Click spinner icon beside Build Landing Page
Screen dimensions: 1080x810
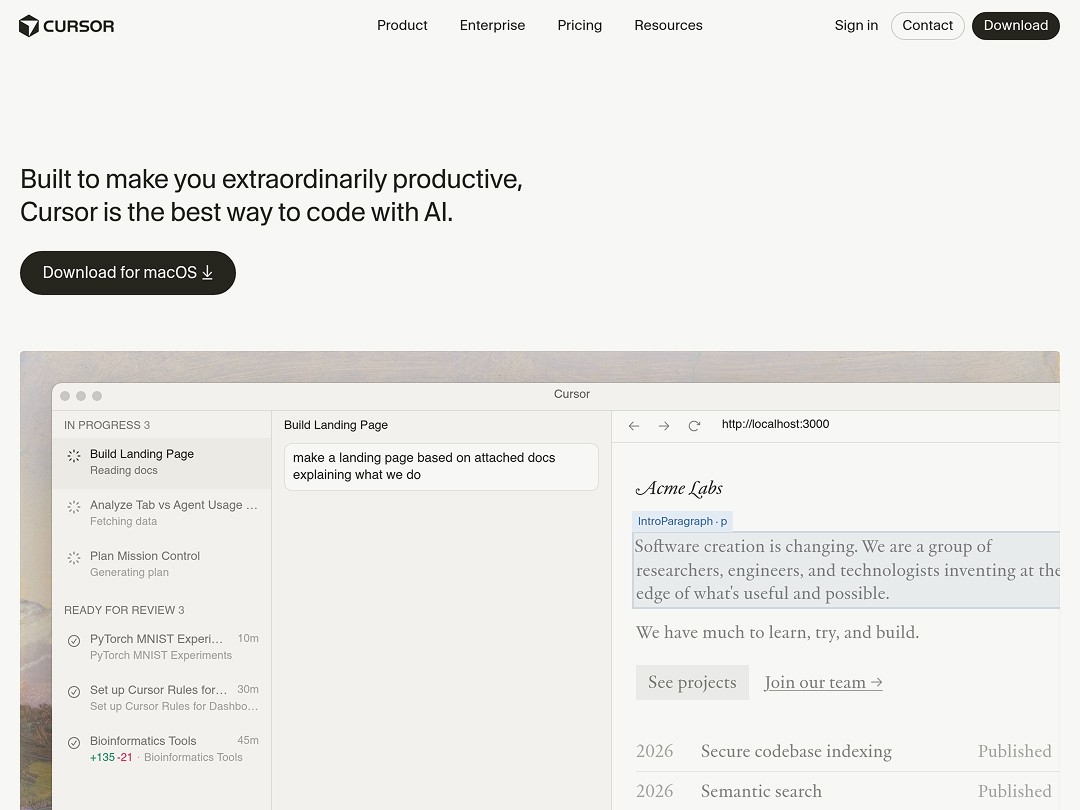pyautogui.click(x=74, y=455)
